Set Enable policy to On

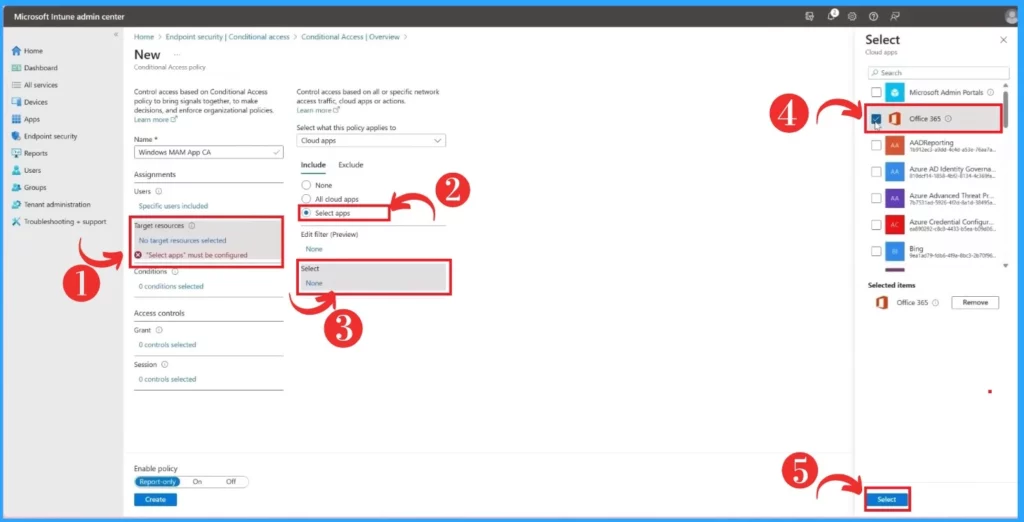(x=197, y=481)
